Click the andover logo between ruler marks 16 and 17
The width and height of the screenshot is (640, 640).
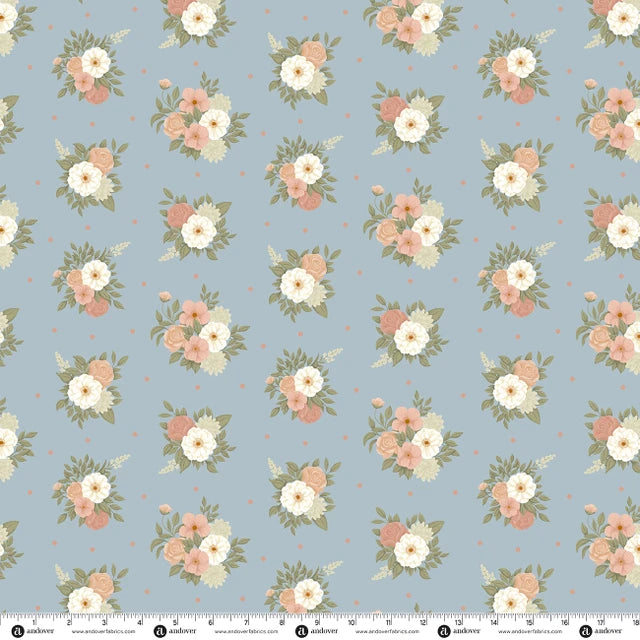point(586,631)
